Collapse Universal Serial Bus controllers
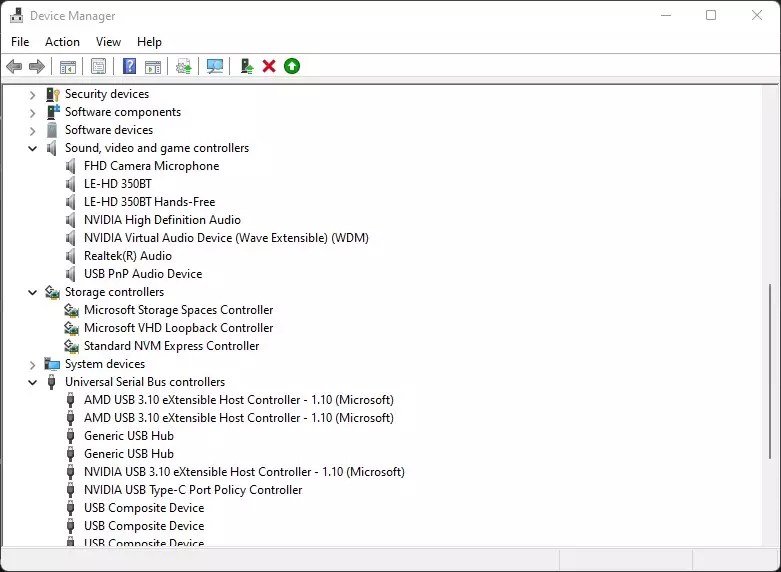781x572 pixels. tap(32, 382)
